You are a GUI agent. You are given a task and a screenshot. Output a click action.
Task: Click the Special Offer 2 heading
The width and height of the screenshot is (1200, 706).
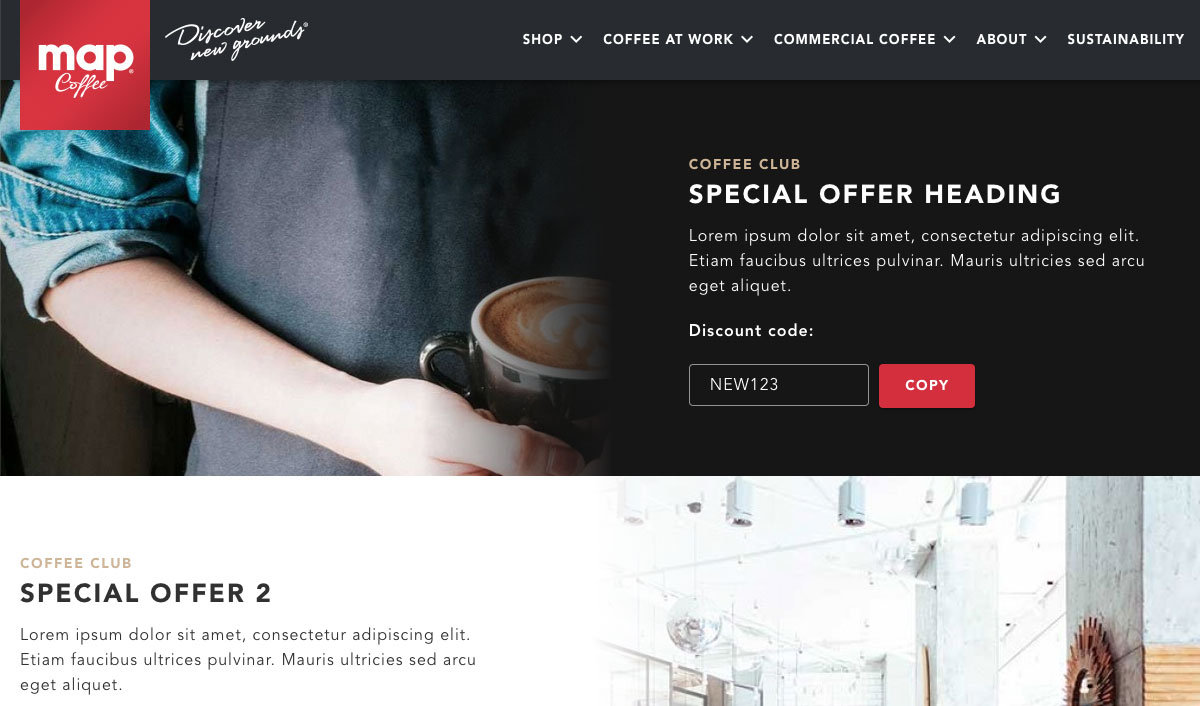point(146,593)
